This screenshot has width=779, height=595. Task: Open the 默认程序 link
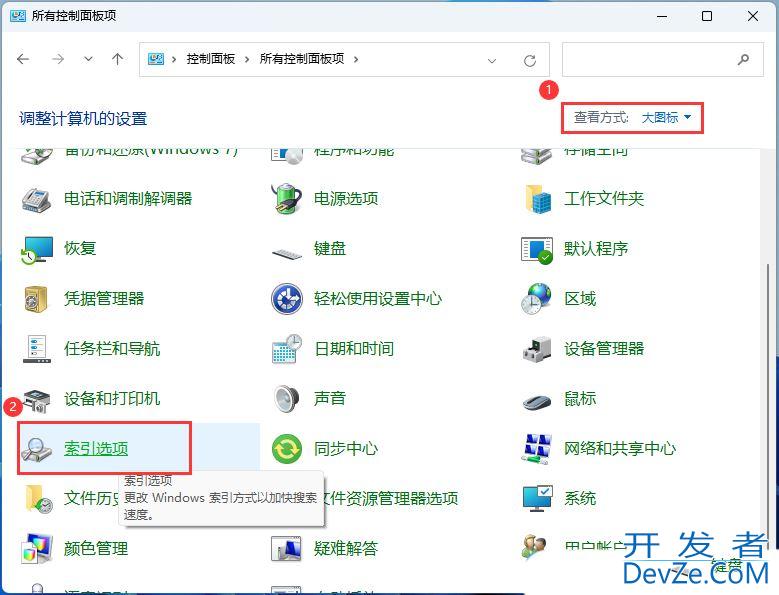(x=596, y=249)
